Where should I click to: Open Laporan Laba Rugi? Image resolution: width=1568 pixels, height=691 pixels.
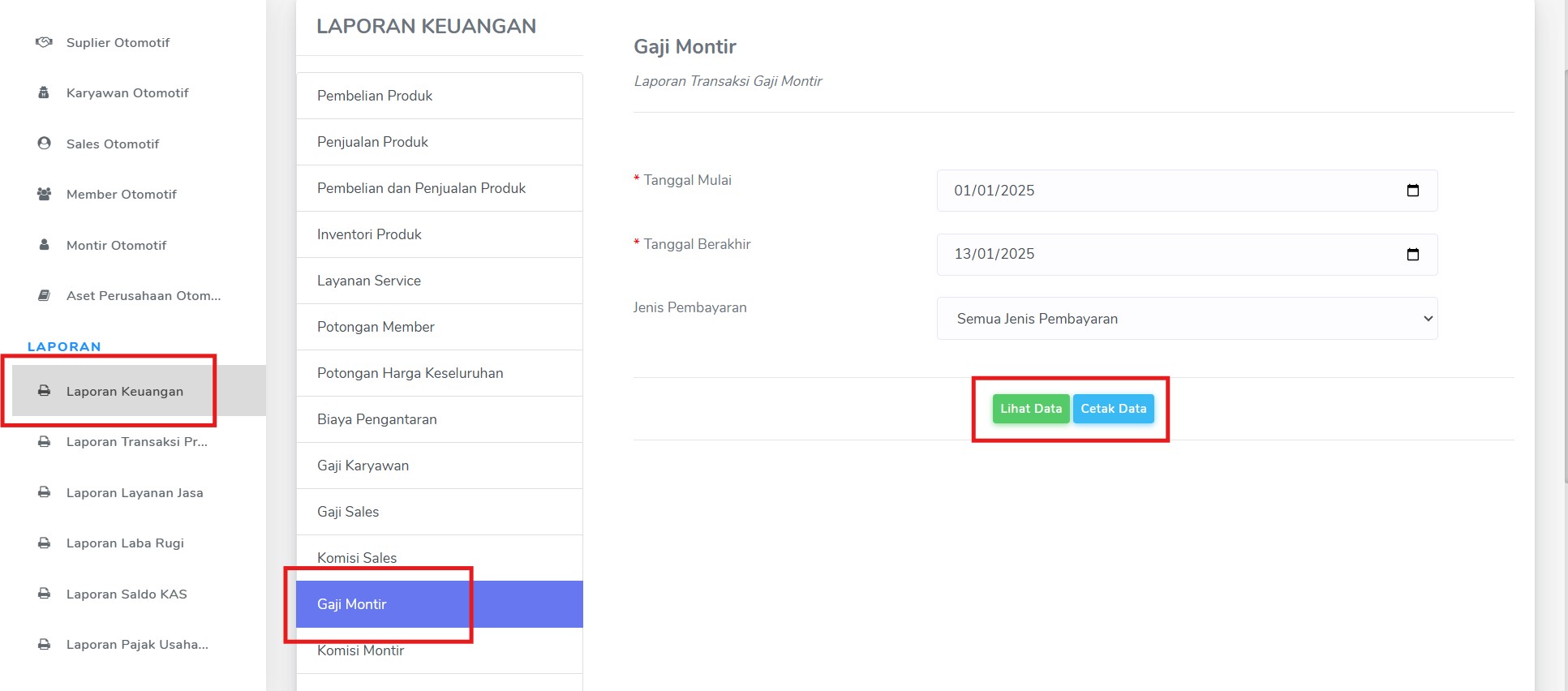click(x=125, y=543)
